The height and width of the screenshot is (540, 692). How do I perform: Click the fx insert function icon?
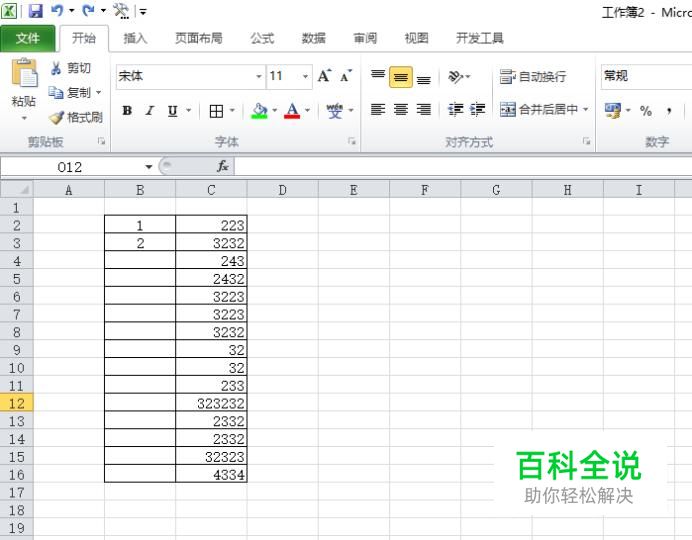click(222, 166)
